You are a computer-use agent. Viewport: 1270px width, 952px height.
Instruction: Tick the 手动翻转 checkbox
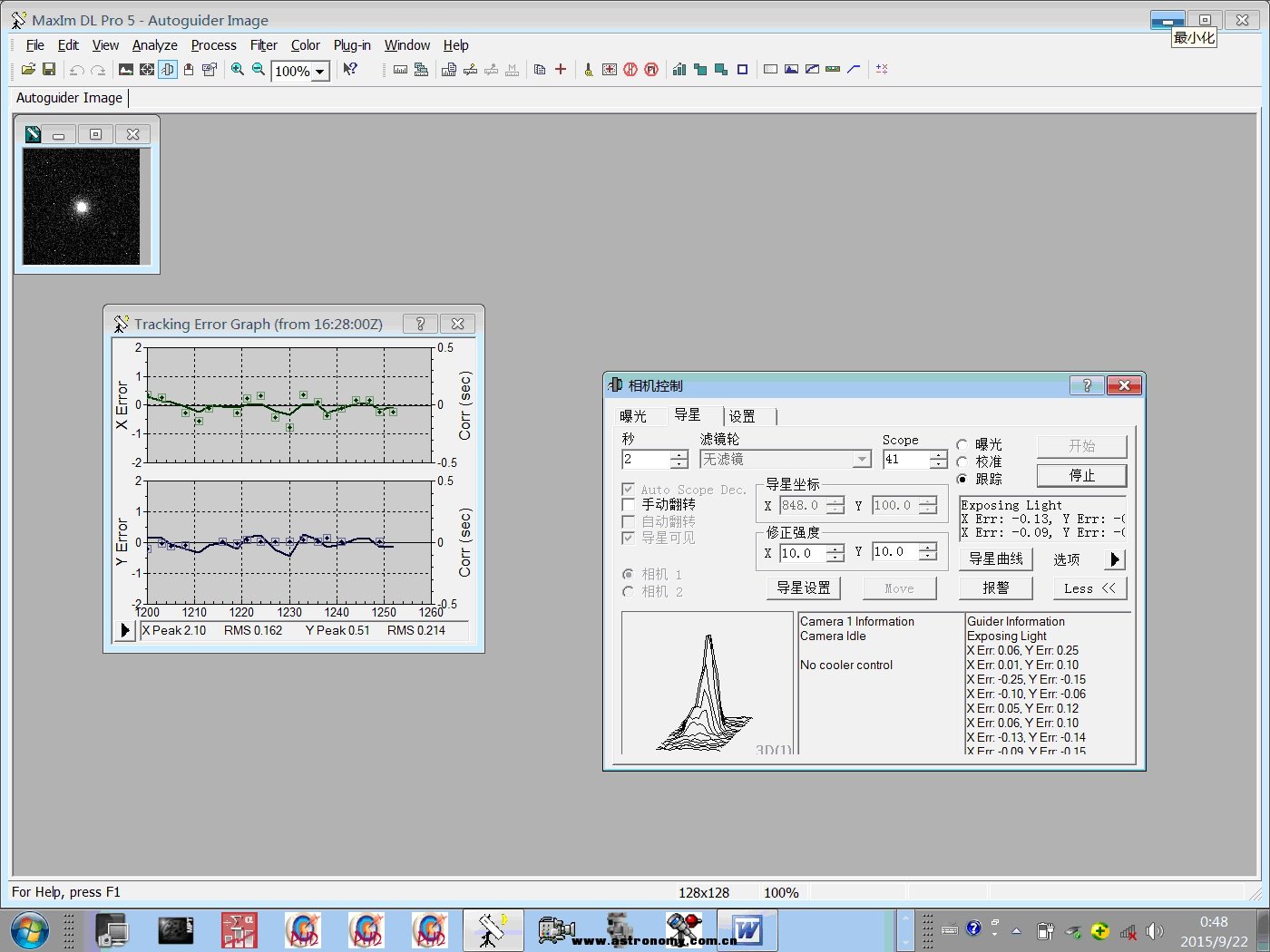pyautogui.click(x=628, y=505)
